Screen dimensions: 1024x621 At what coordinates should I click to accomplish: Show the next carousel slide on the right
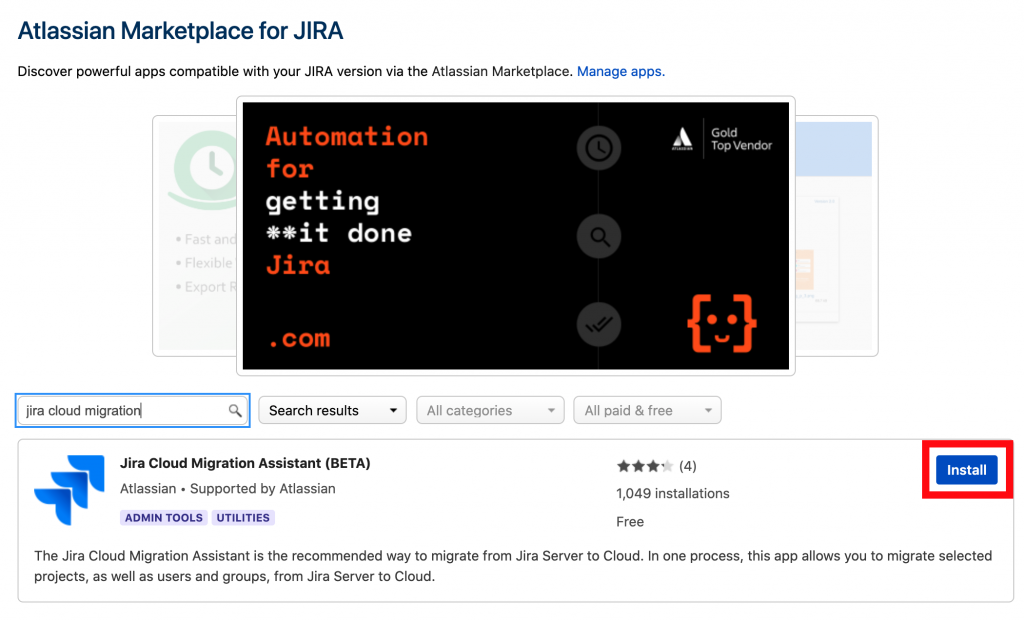point(837,236)
